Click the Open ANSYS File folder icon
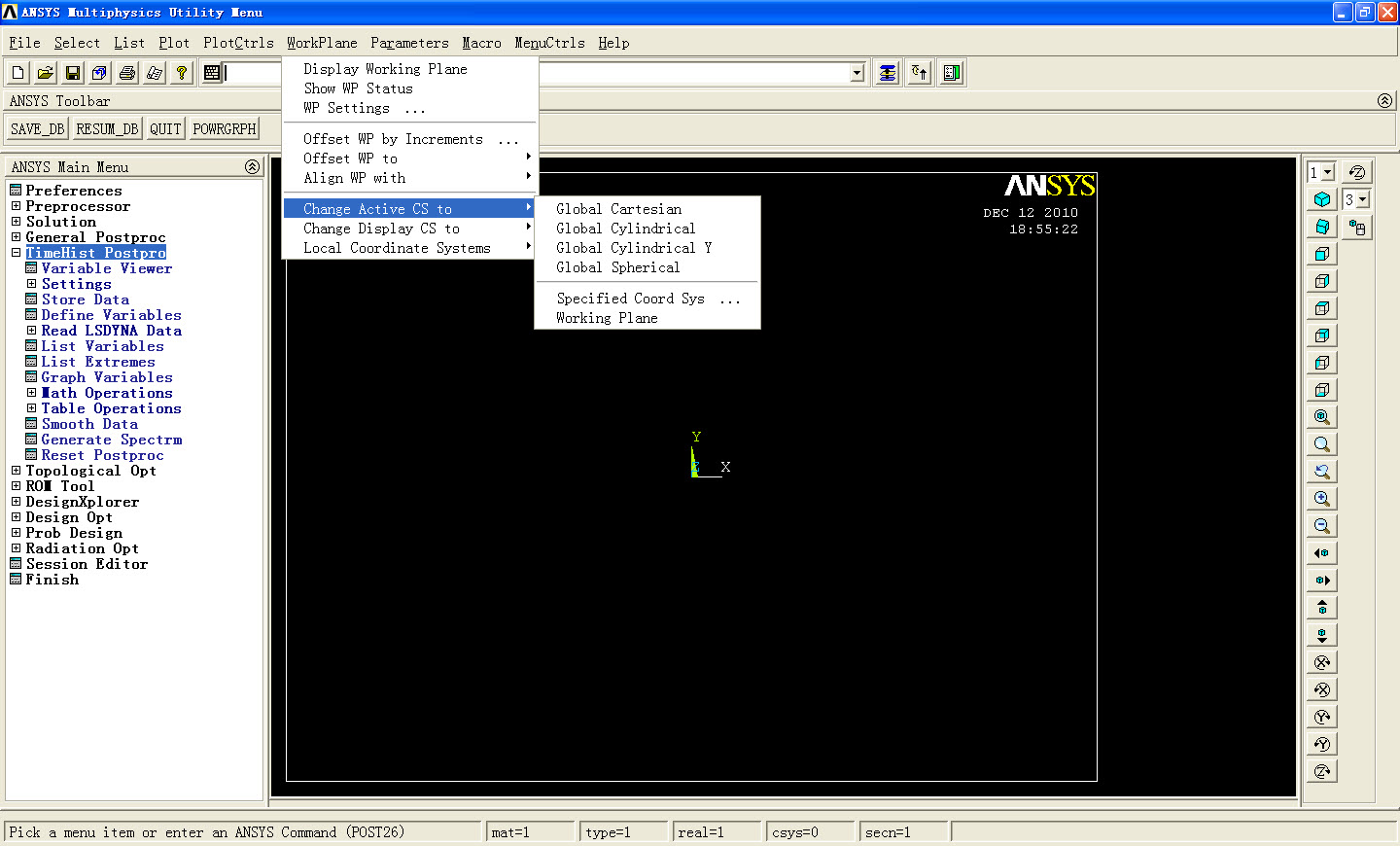Viewport: 1400px width, 846px height. click(46, 73)
